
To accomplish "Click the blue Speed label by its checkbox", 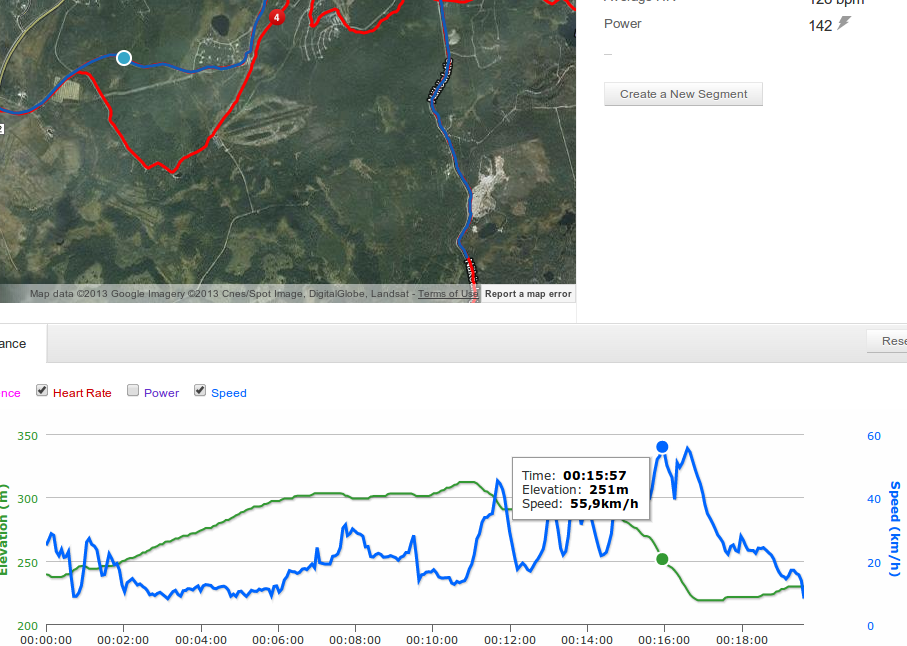I will coord(228,393).
